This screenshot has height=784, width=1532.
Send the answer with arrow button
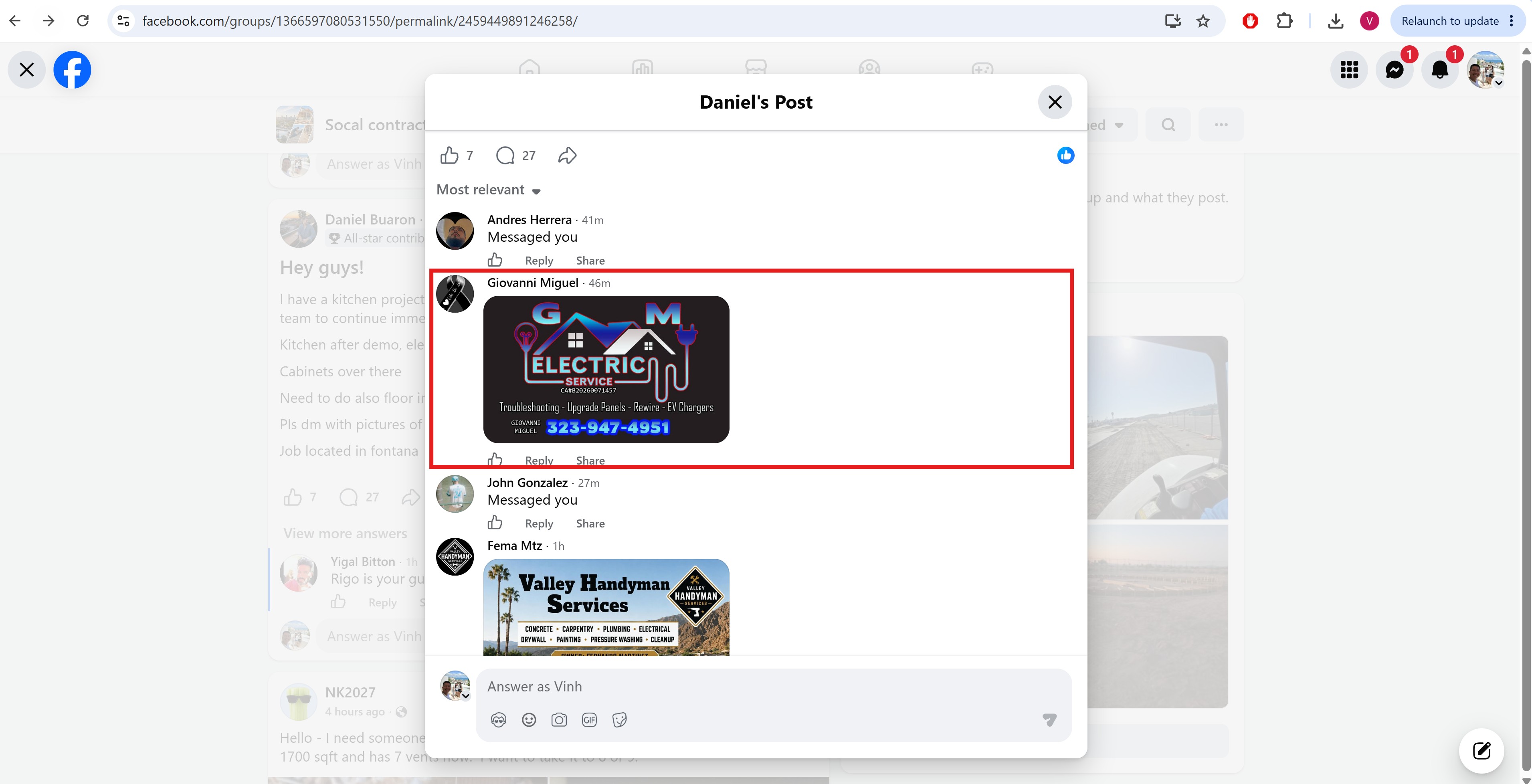[1049, 720]
